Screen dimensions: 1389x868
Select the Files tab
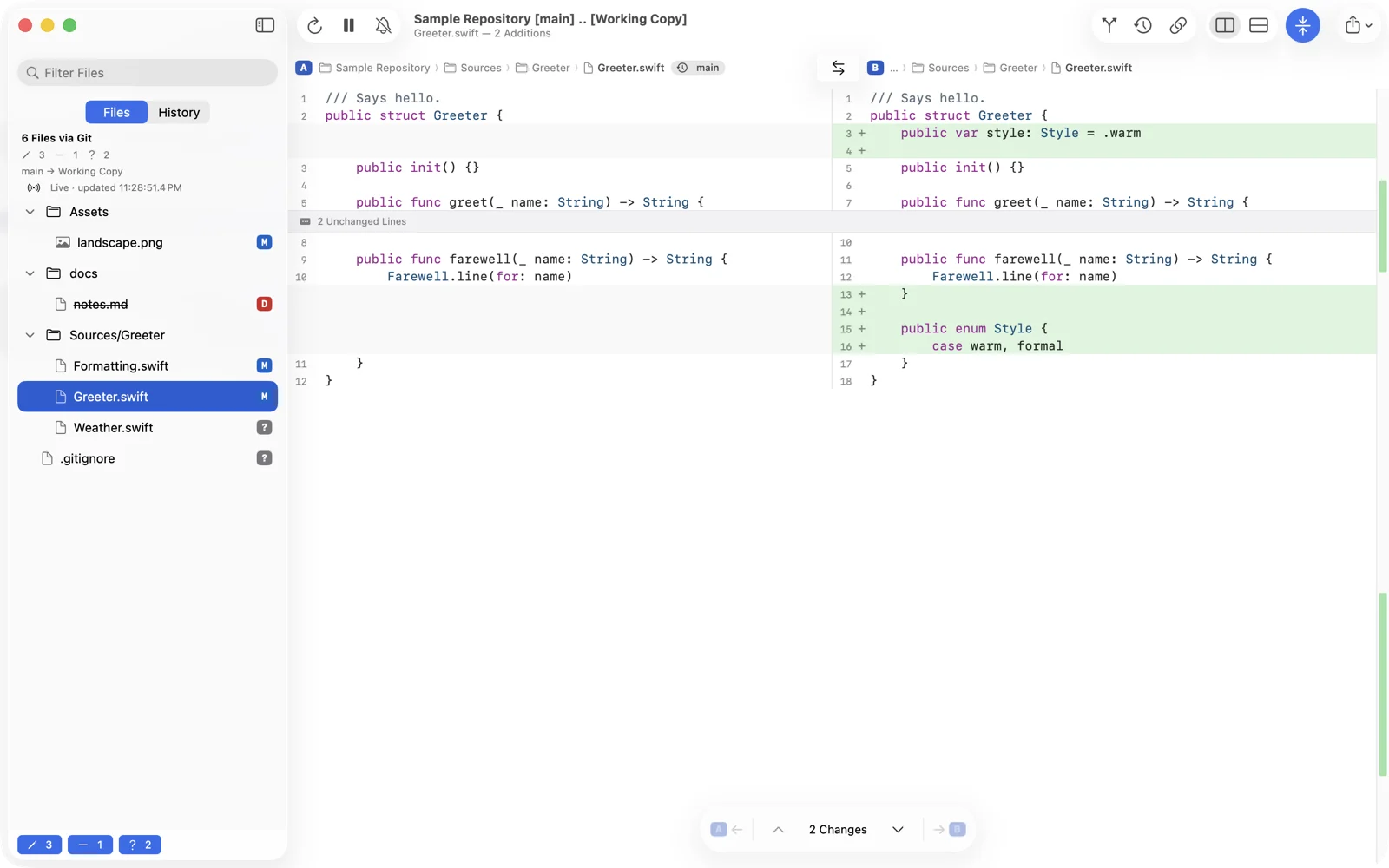click(x=116, y=112)
